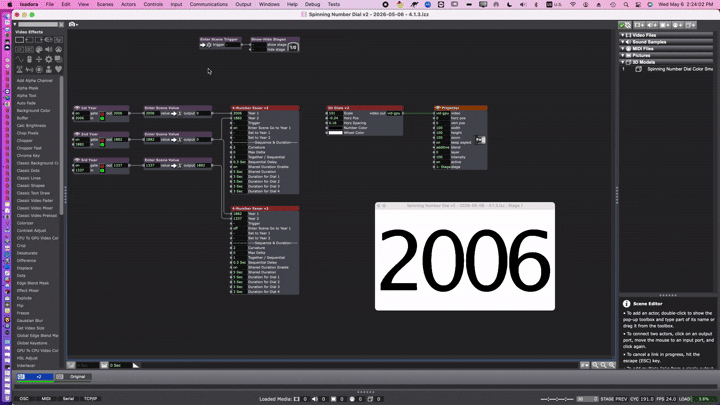Clear toolbox search with X button
Screen dimensions: 720x405
point(61,24)
